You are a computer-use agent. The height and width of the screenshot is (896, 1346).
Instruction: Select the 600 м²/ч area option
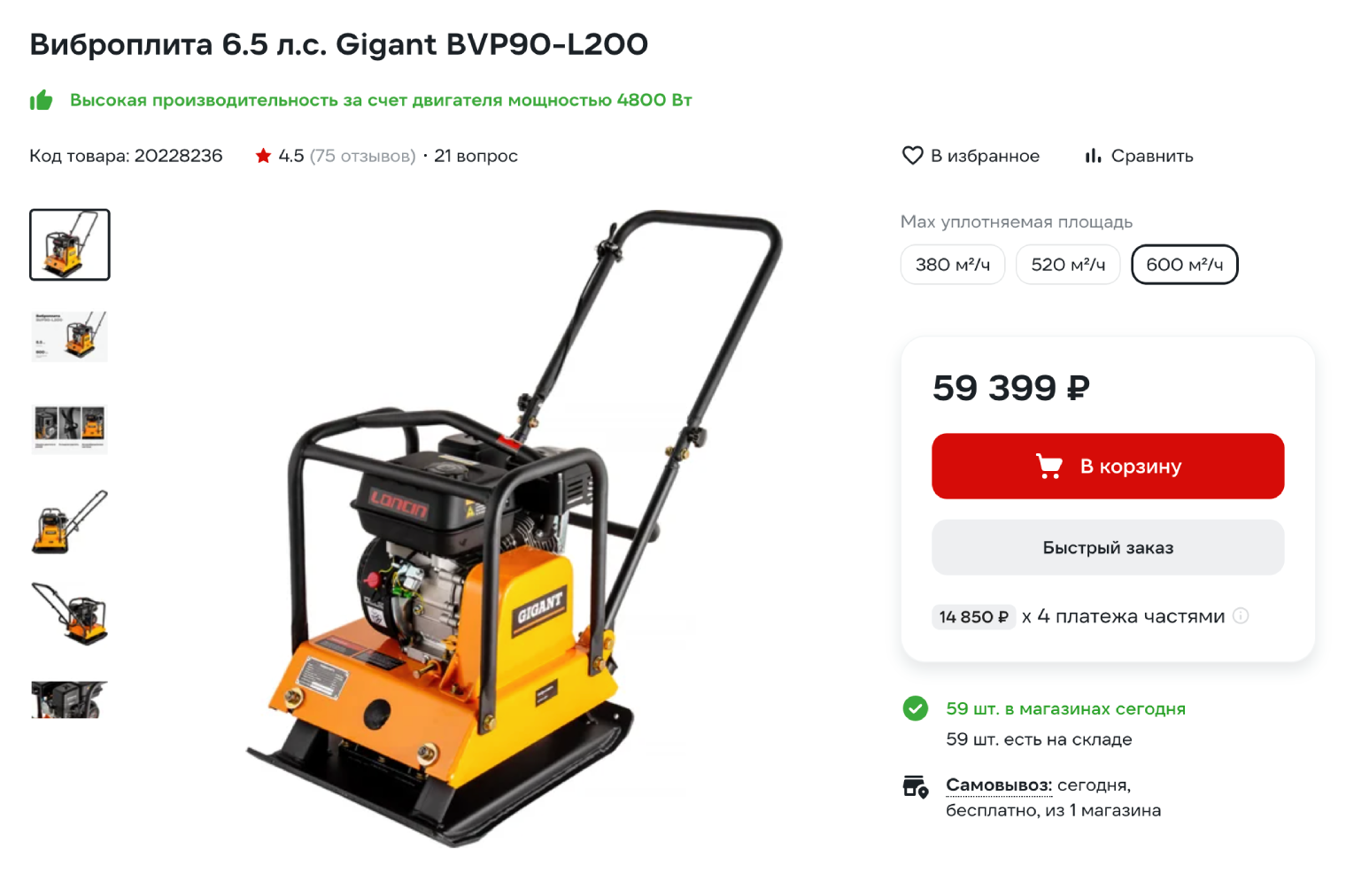[x=1185, y=265]
